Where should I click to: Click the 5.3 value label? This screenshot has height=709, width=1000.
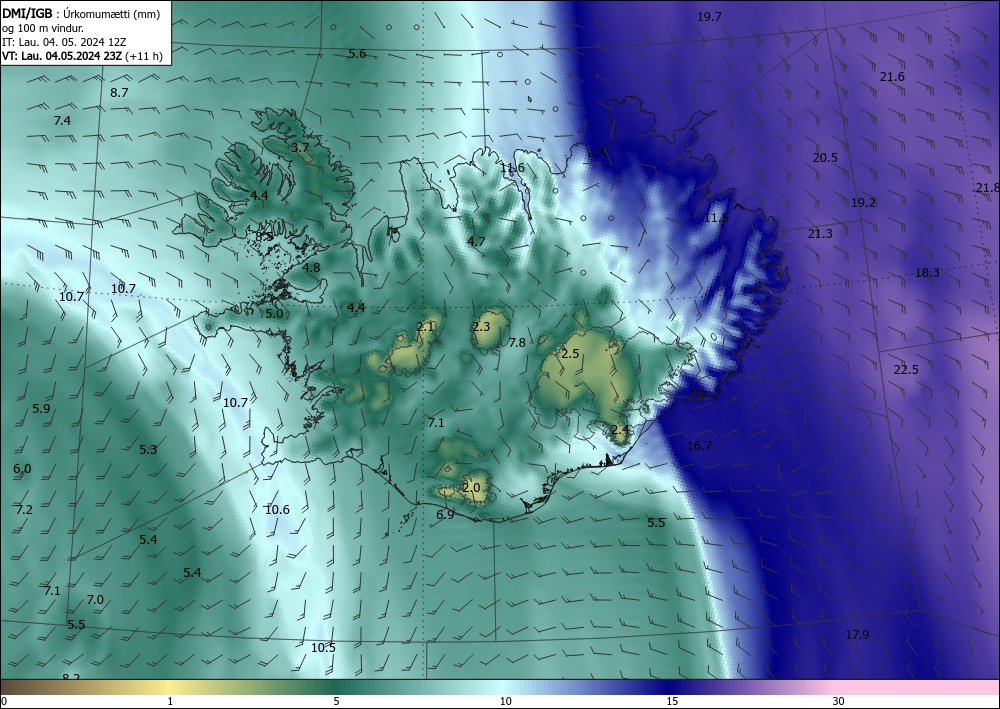point(148,450)
